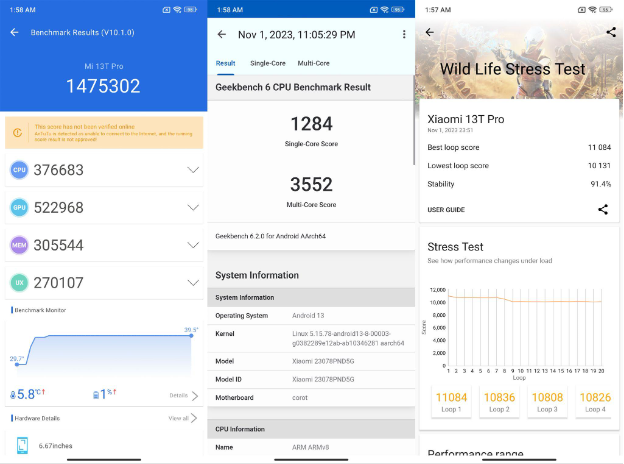Open Geekbench three-dot overflow menu
The width and height of the screenshot is (624, 464).
[404, 35]
